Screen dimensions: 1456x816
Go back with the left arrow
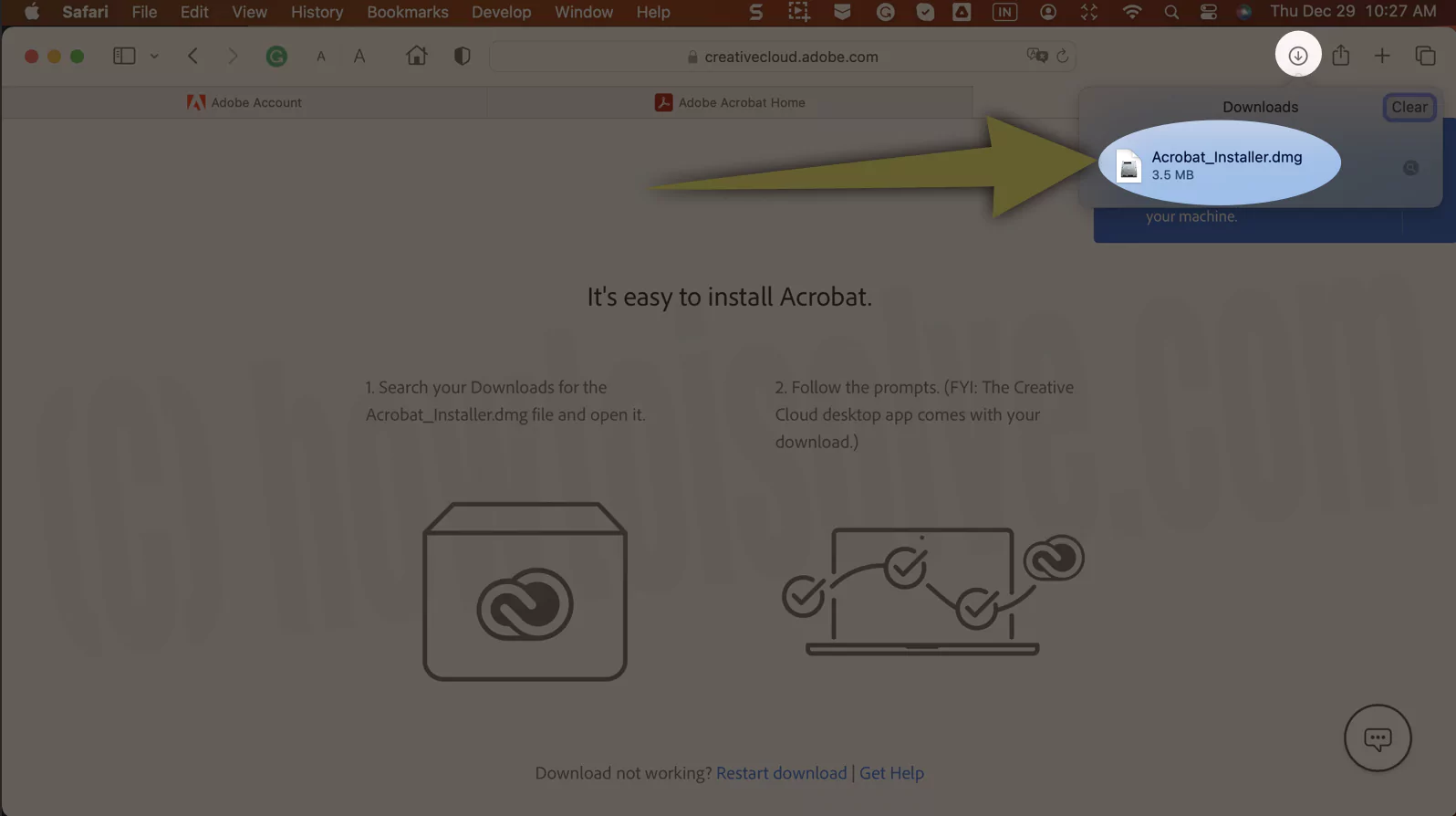coord(192,56)
